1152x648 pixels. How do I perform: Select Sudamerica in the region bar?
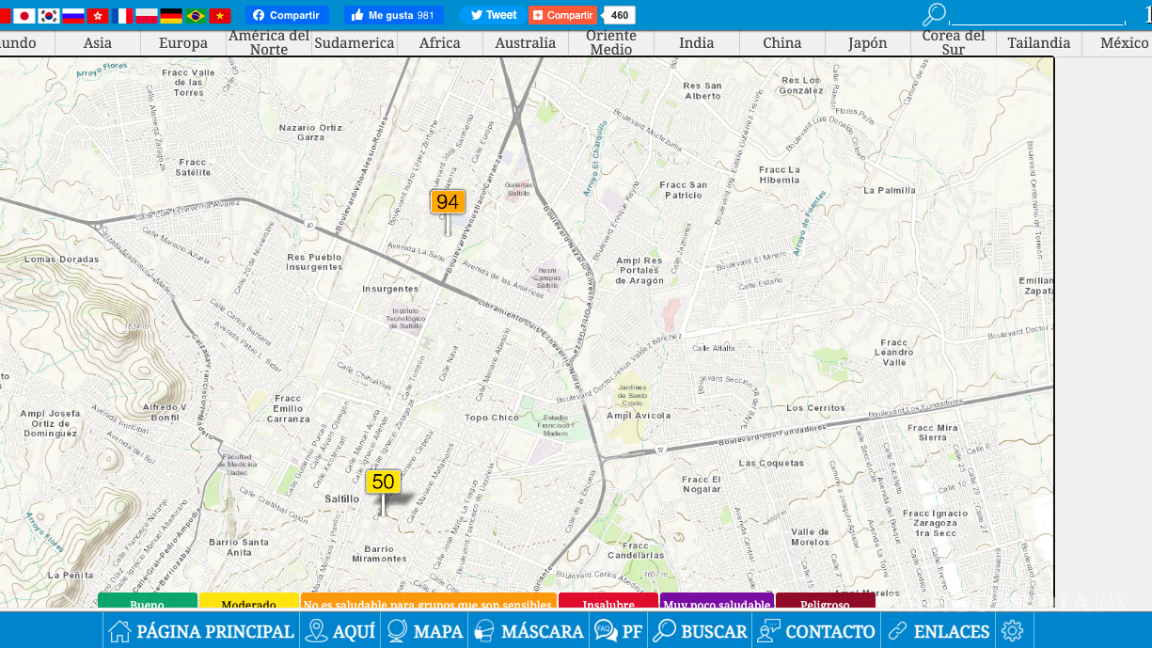click(x=354, y=43)
